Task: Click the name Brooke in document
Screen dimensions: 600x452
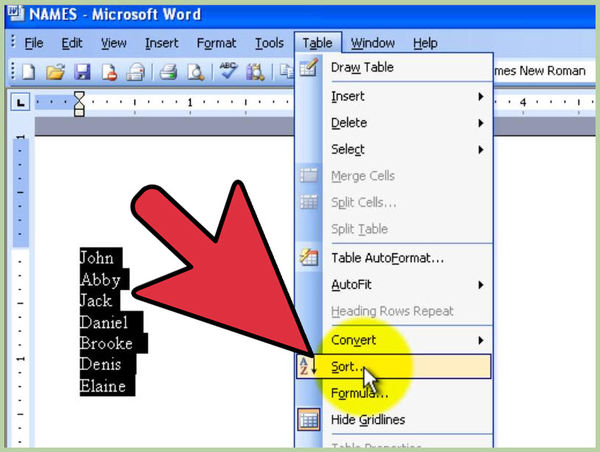Action: coord(106,343)
